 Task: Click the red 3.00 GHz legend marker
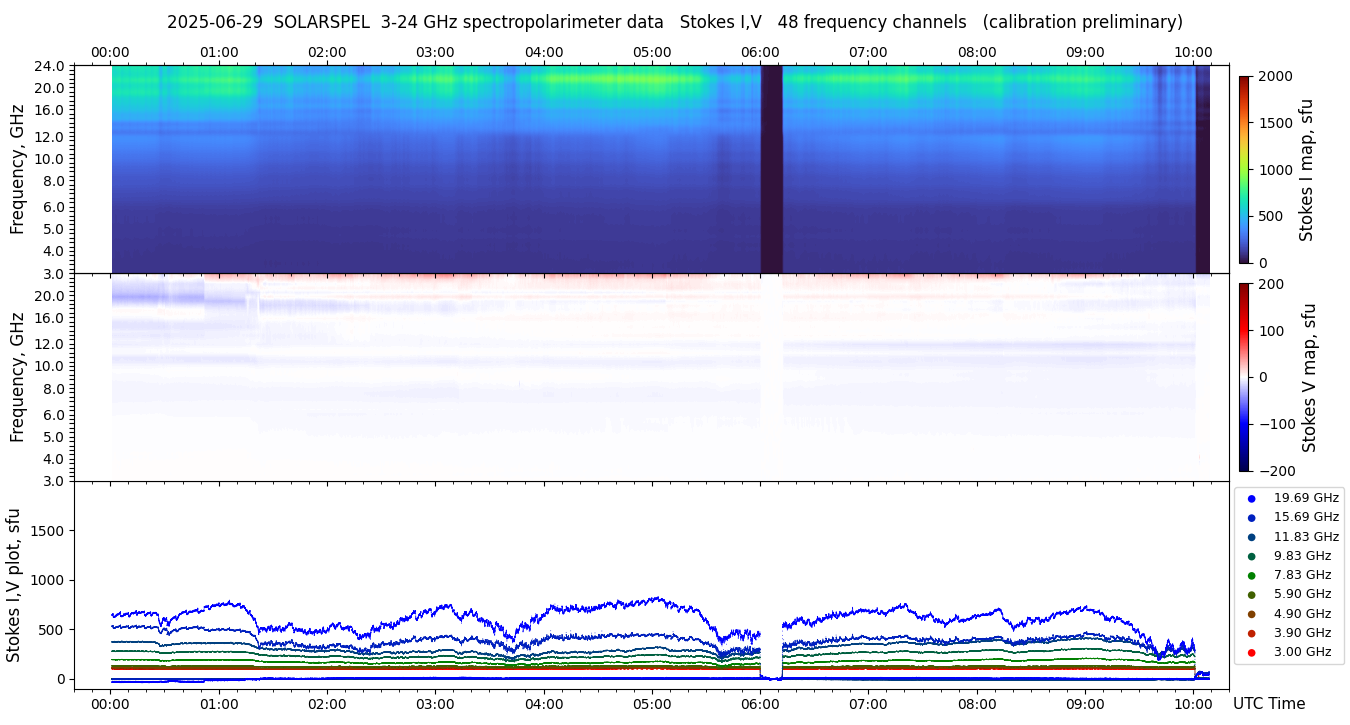1251,652
